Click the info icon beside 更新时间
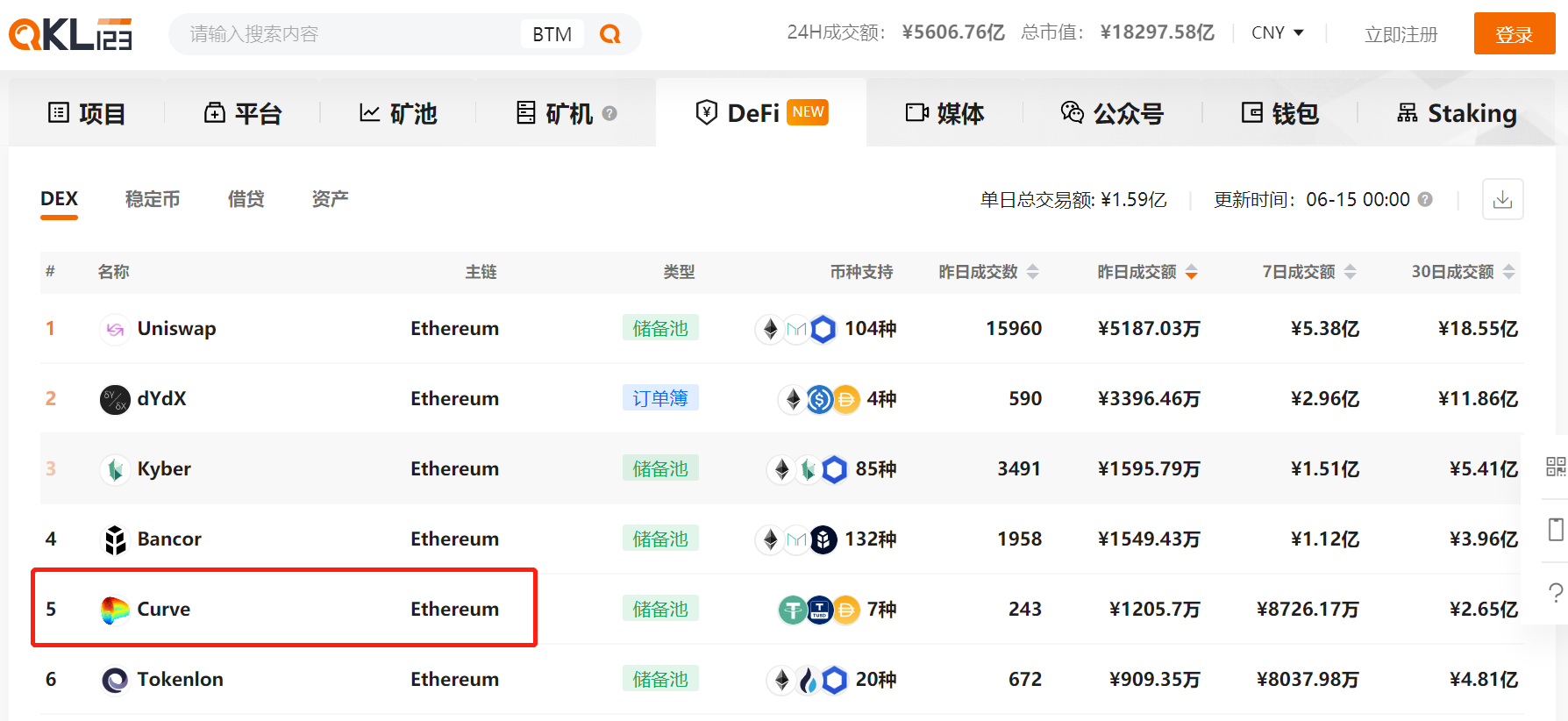The width and height of the screenshot is (1568, 721). (x=1425, y=199)
